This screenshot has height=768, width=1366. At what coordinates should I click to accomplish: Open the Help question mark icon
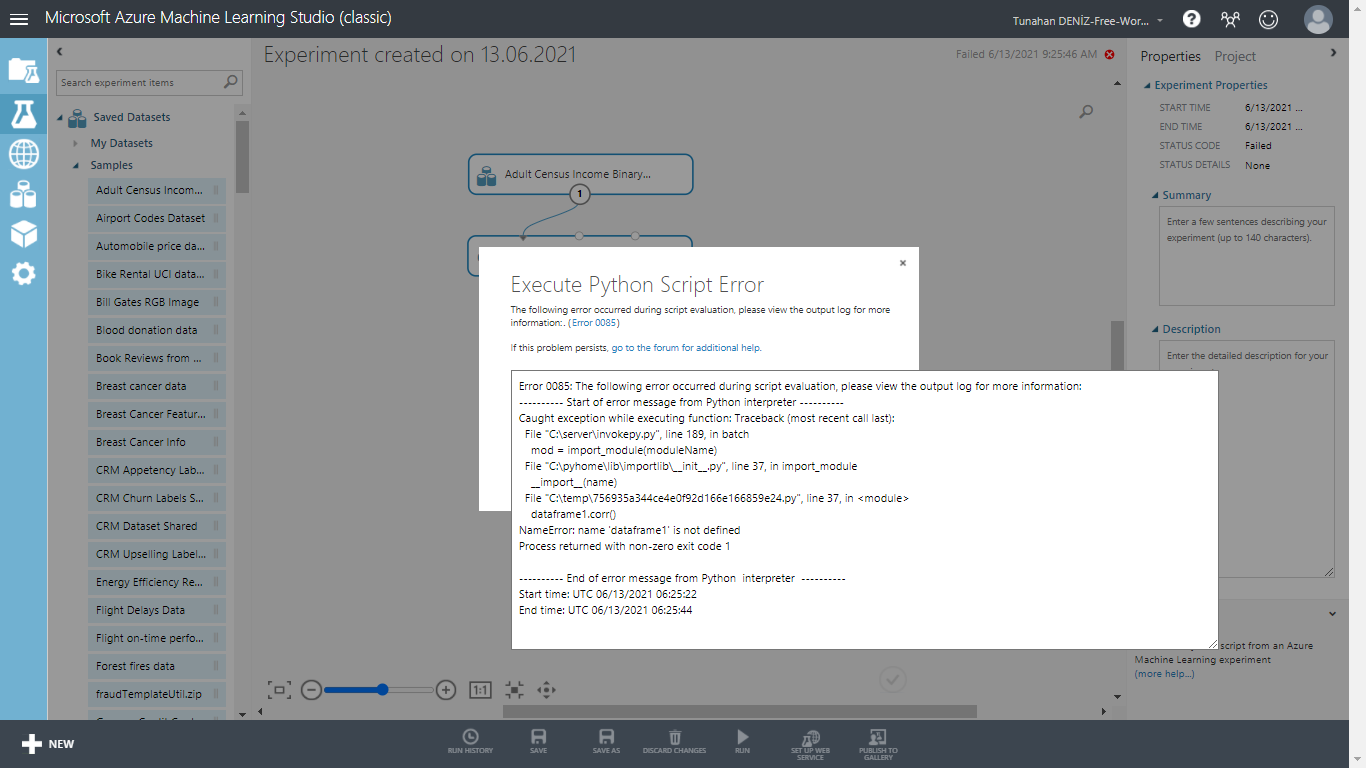[1191, 19]
